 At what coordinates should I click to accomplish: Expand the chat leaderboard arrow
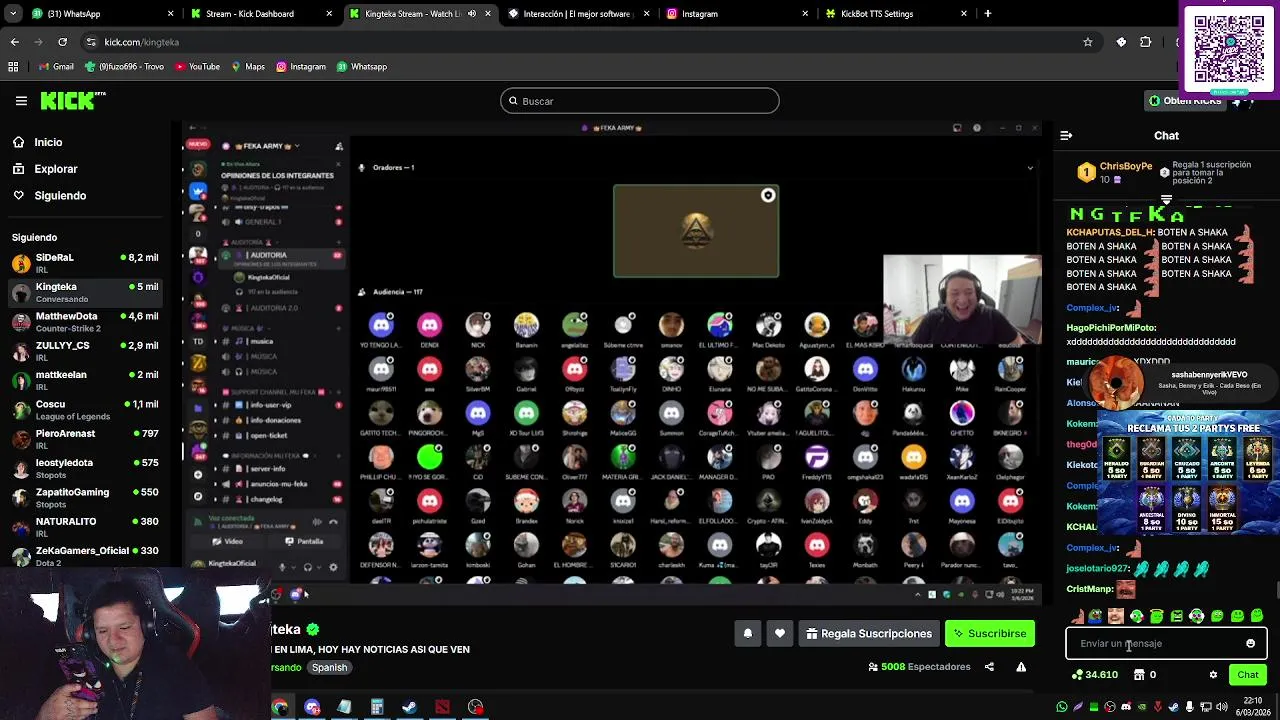[1166, 200]
